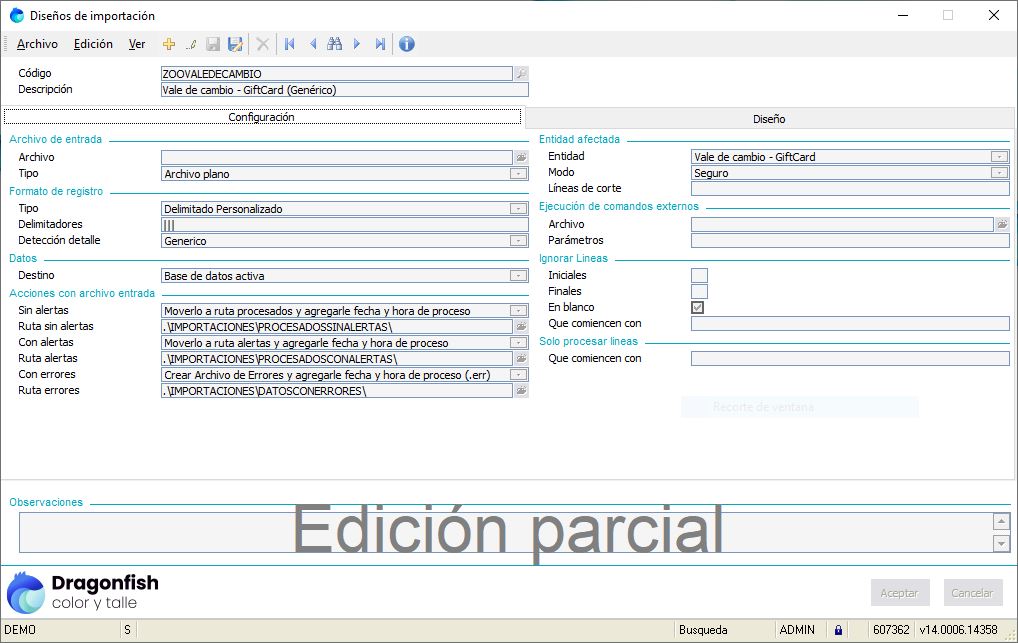Open the Sin alertas action dropdown
The image size is (1018, 643).
click(x=518, y=311)
